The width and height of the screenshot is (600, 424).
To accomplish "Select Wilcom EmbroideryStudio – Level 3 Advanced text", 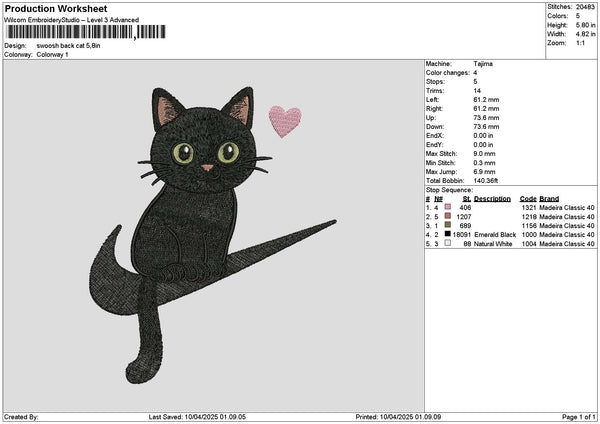I will click(x=72, y=20).
